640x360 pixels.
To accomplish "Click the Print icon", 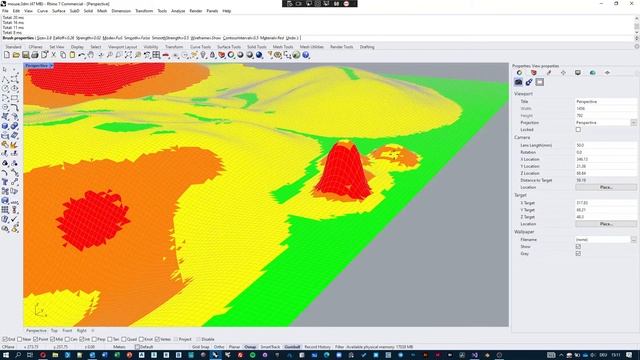I will tap(35, 55).
